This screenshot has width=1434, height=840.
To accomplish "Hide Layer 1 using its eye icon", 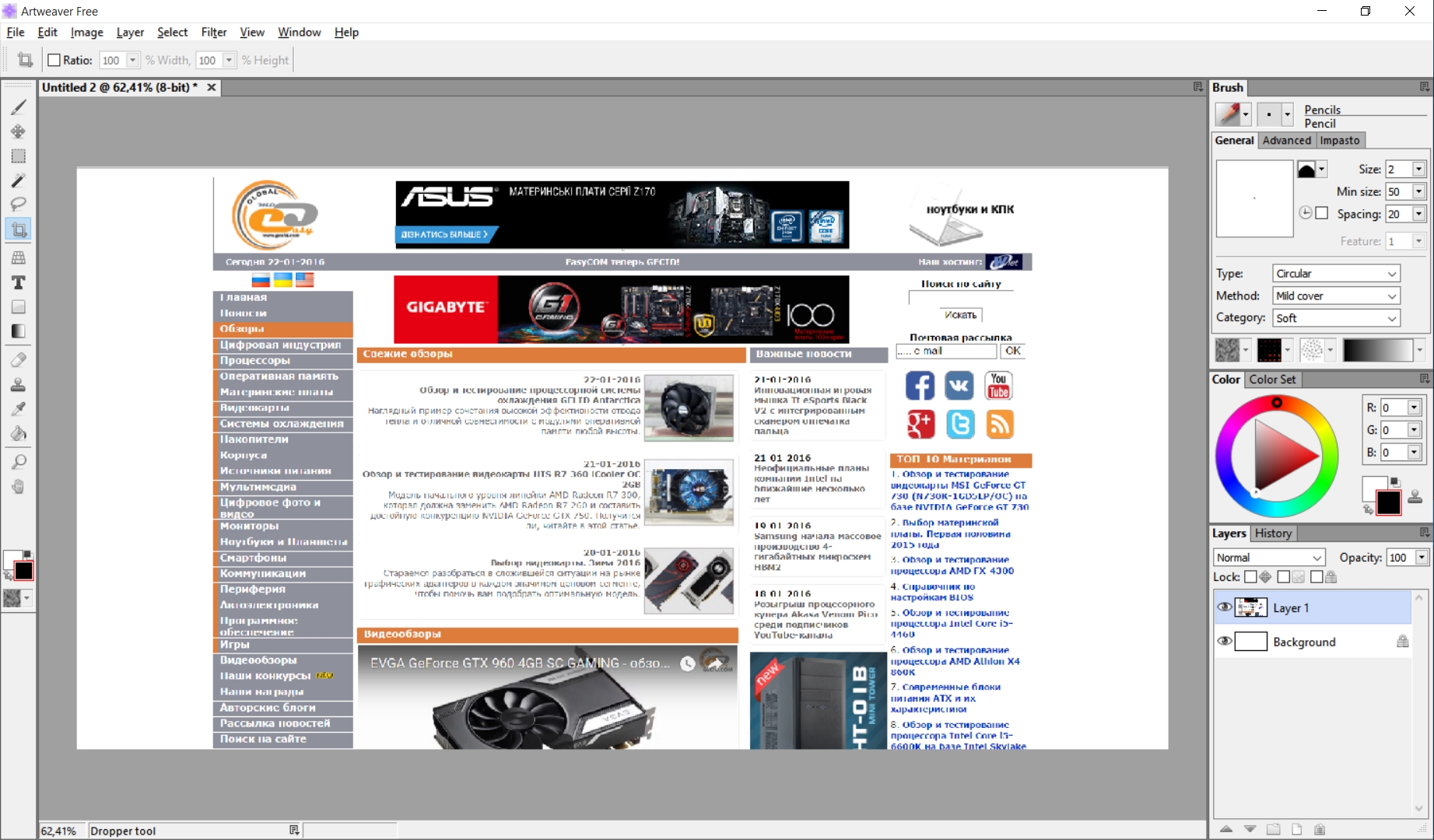I will coord(1225,607).
